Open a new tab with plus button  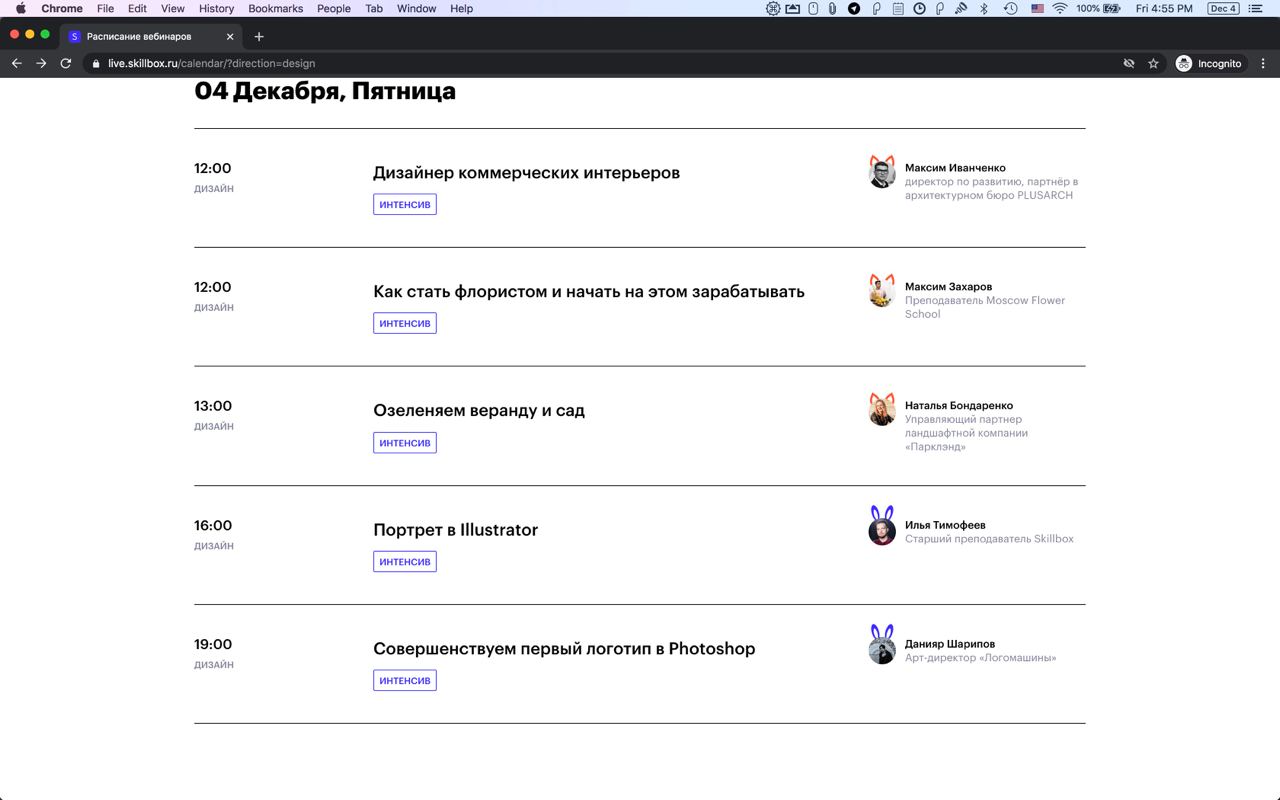[259, 36]
